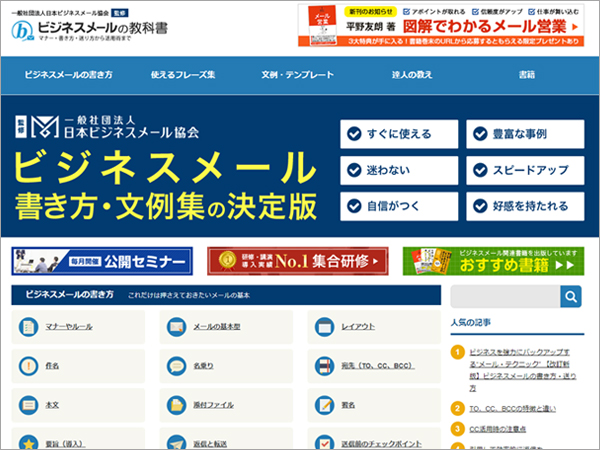Open the 使えるフレーズ集 menu item
Image resolution: width=600 pixels, height=450 pixels.
click(x=183, y=75)
